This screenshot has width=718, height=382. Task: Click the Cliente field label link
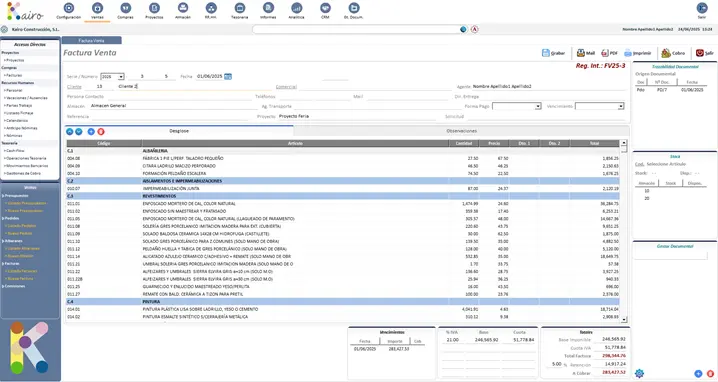(x=74, y=87)
